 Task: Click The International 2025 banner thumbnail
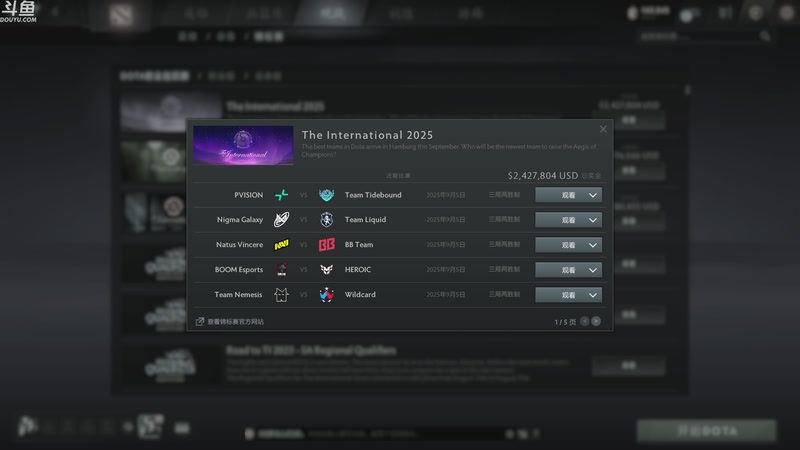243,145
